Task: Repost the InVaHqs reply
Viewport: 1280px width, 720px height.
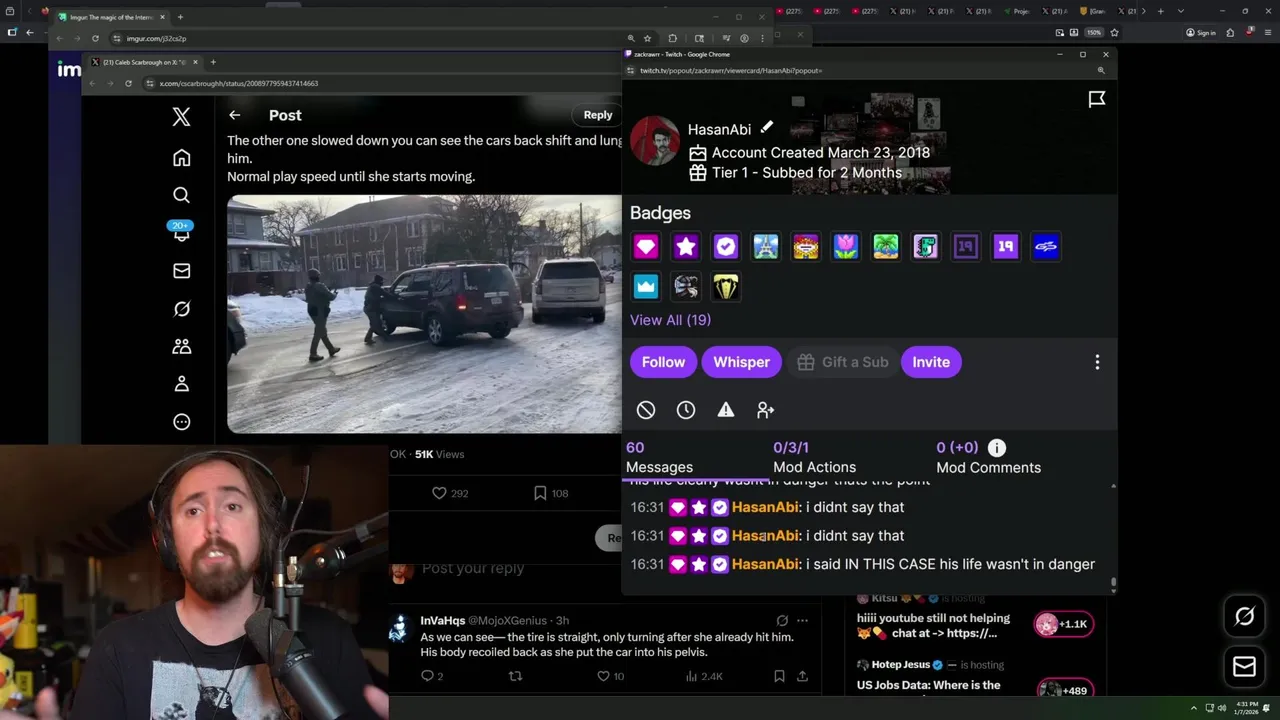Action: coord(515,676)
